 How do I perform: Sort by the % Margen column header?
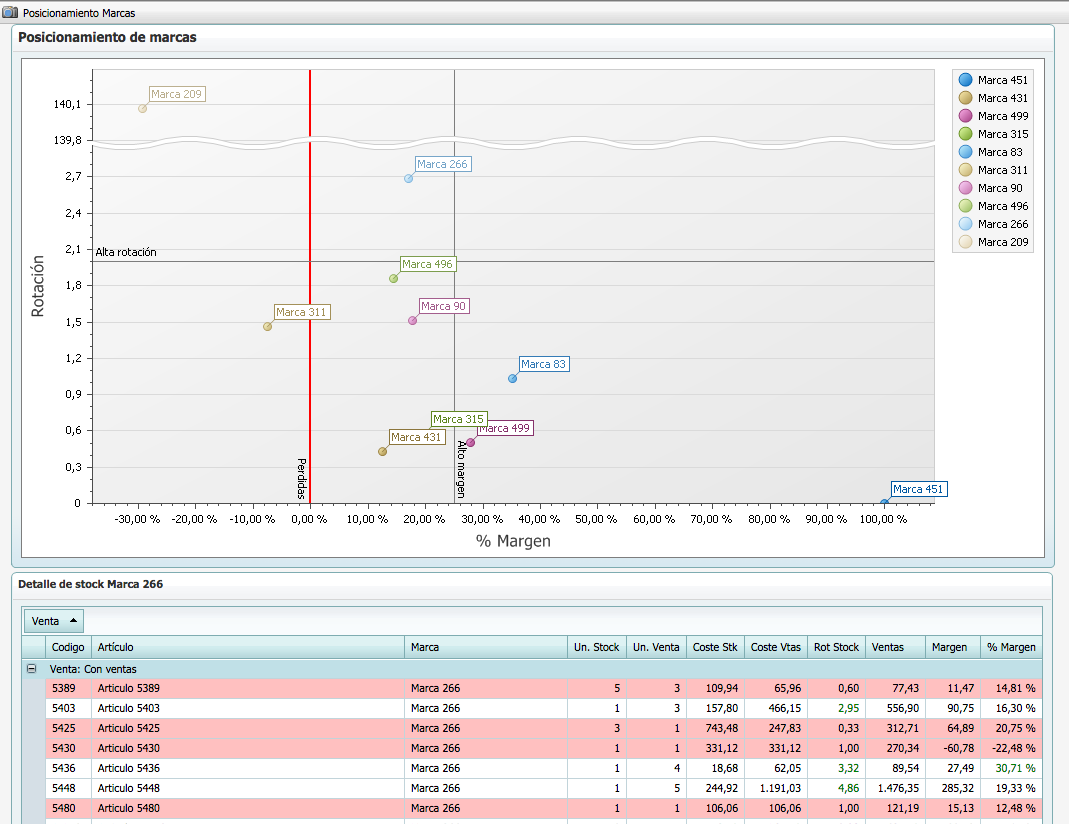[1010, 647]
